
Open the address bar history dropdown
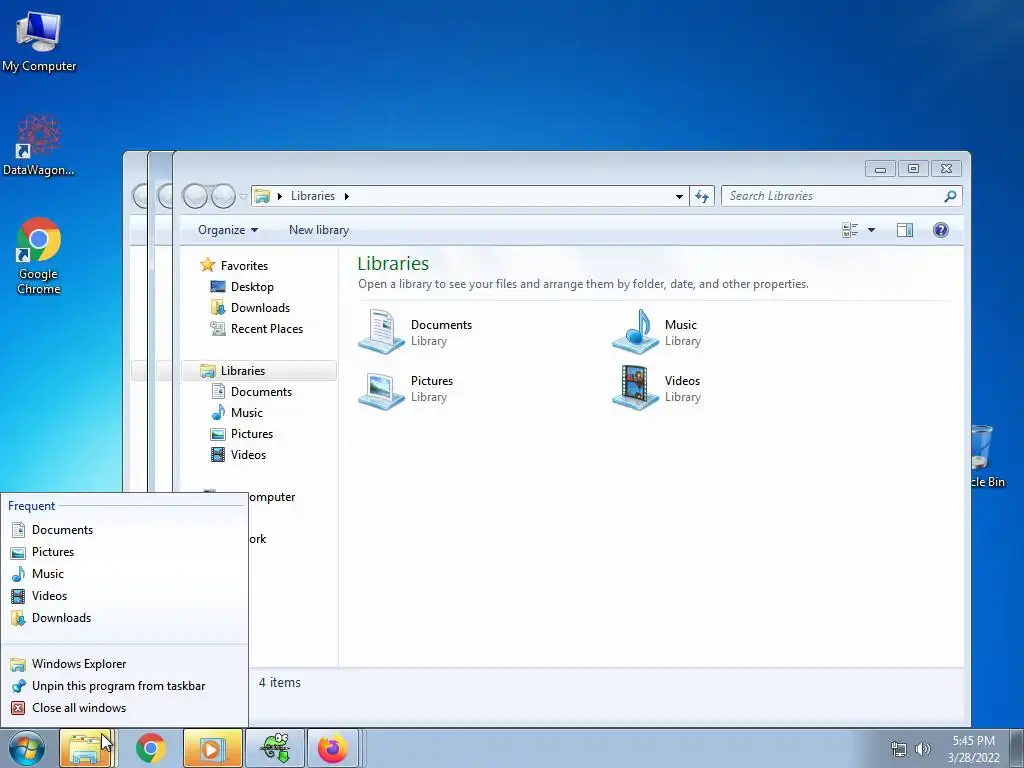679,196
